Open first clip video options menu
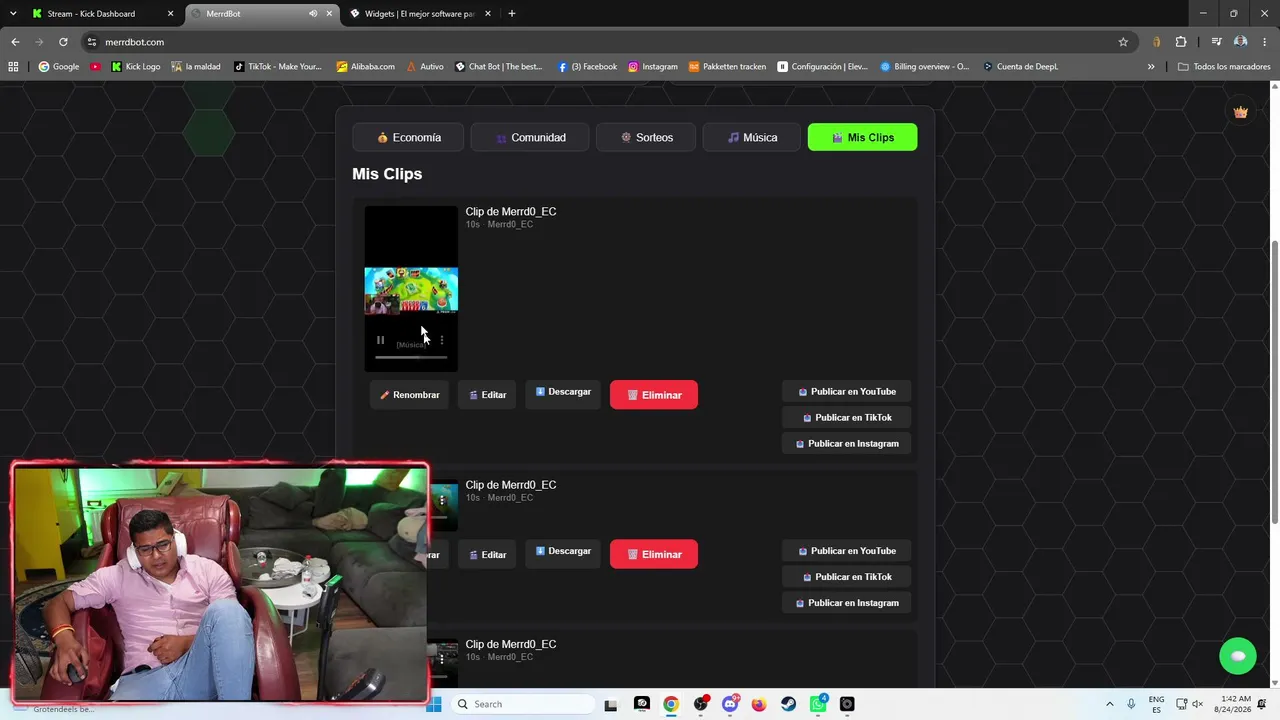This screenshot has width=1280, height=720. click(442, 340)
